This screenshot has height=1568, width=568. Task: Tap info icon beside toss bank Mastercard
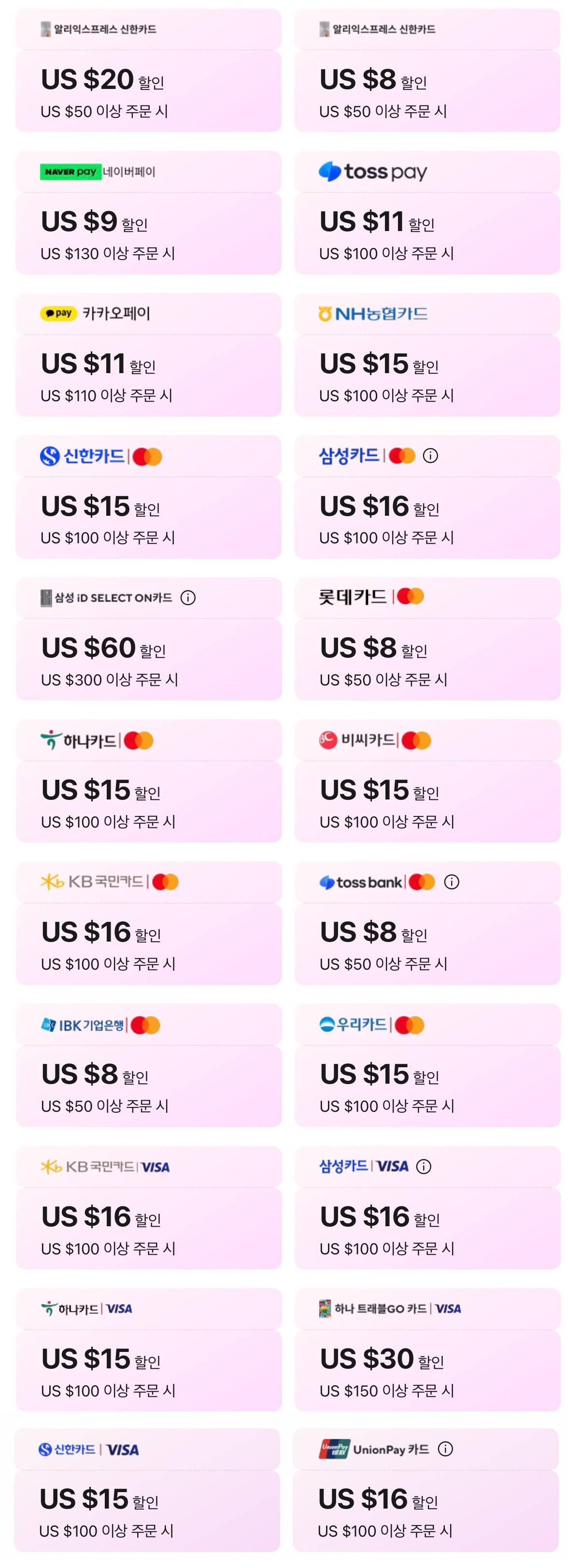point(451,882)
